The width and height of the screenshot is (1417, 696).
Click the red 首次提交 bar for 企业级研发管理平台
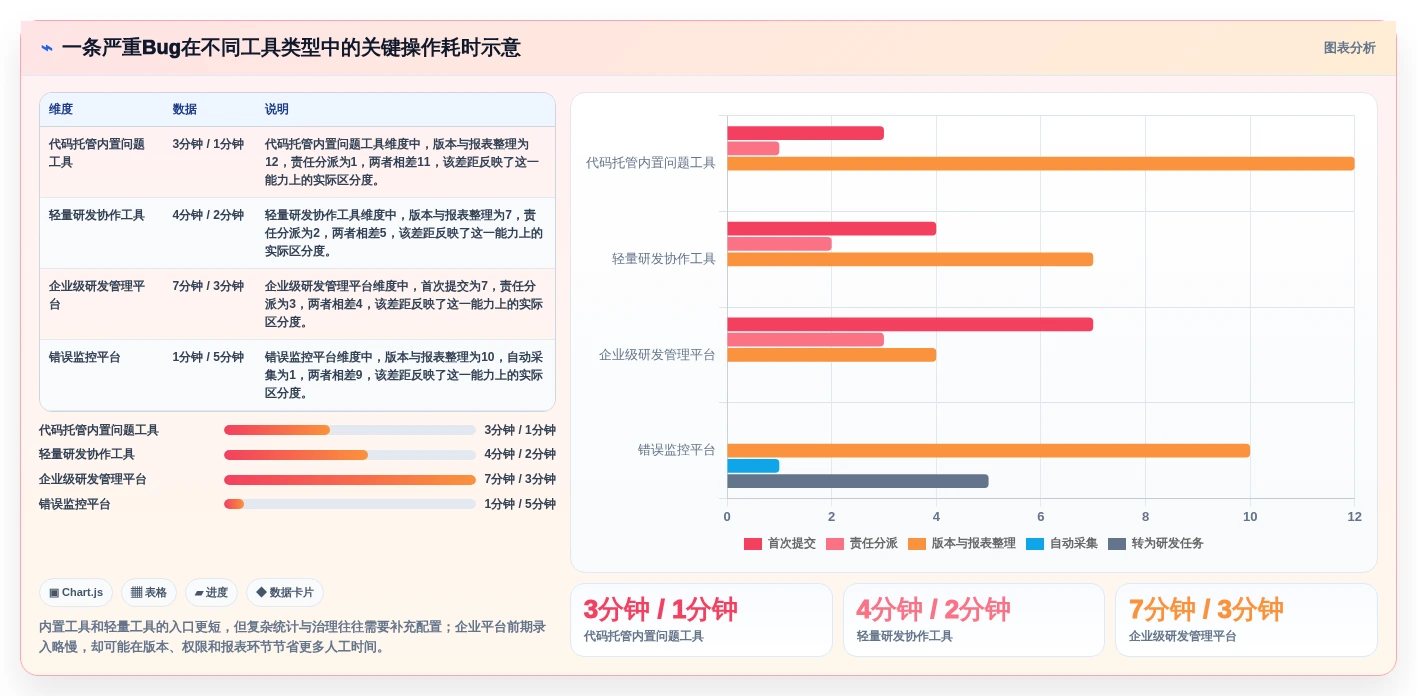(910, 324)
